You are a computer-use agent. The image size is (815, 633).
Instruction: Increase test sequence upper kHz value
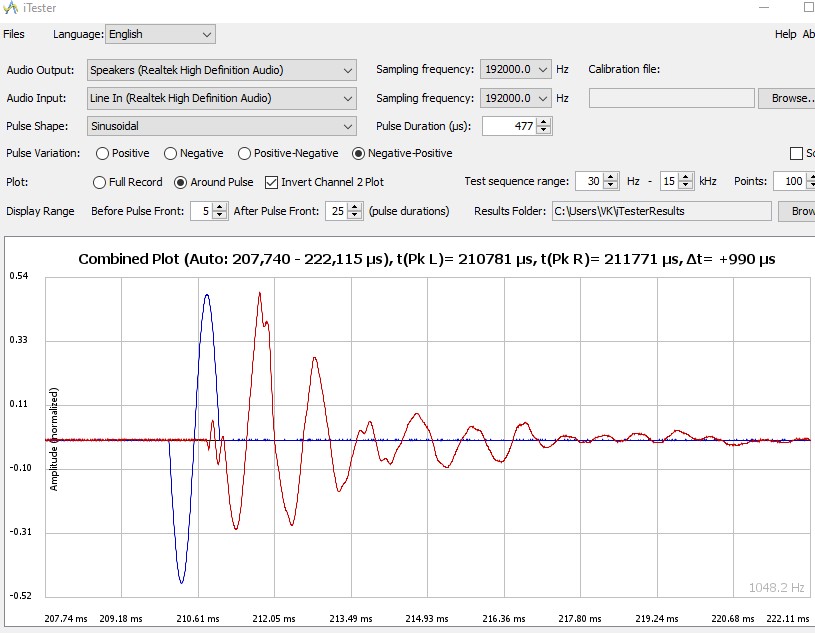(686, 177)
